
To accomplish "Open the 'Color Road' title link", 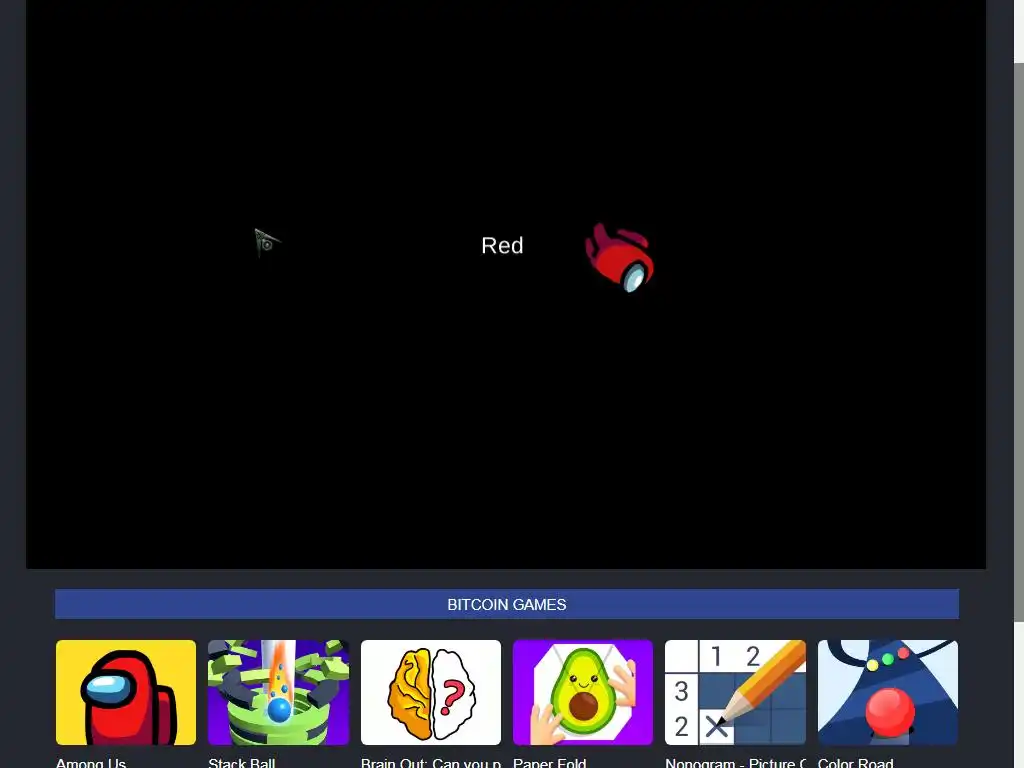I will point(856,762).
